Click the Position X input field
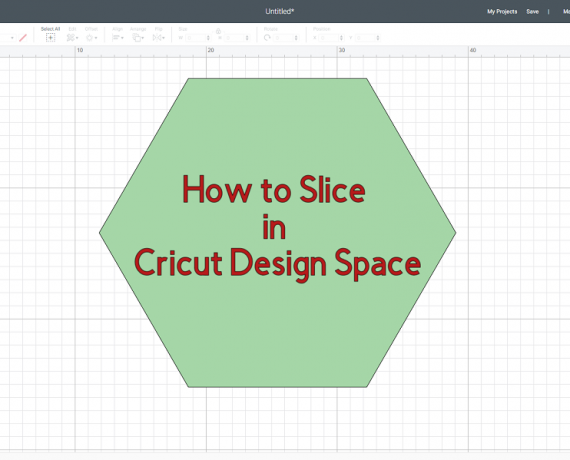570x460 pixels. [x=329, y=38]
